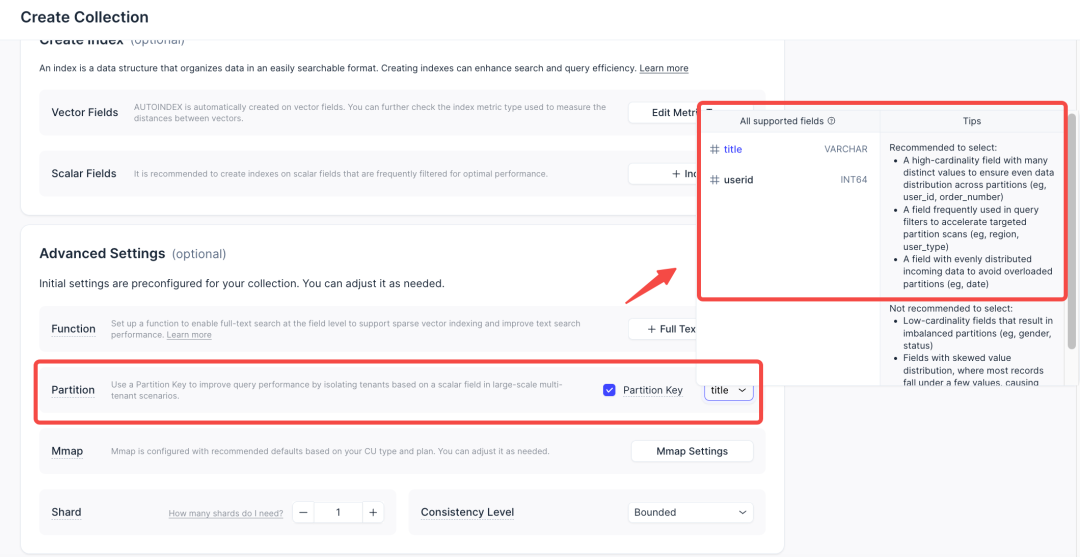The image size is (1080, 557).
Task: Decrease shard count with the minus button
Action: coord(301,512)
